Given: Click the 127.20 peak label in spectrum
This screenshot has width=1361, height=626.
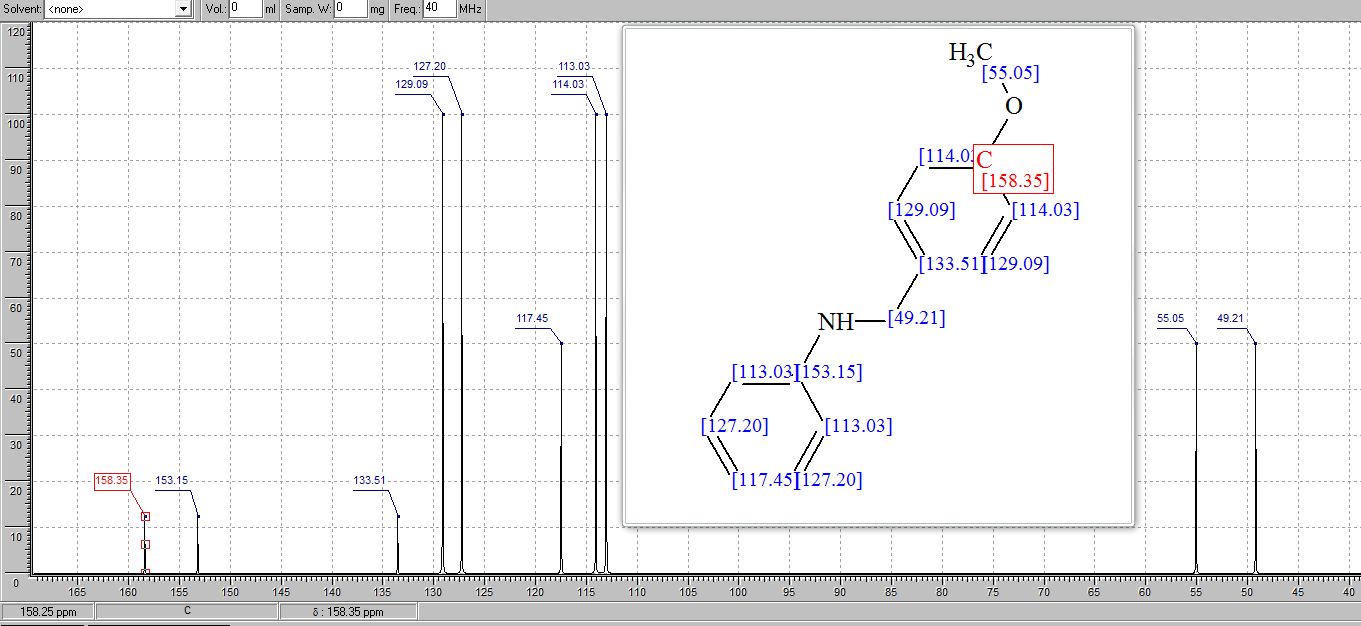Looking at the screenshot, I should coord(429,67).
